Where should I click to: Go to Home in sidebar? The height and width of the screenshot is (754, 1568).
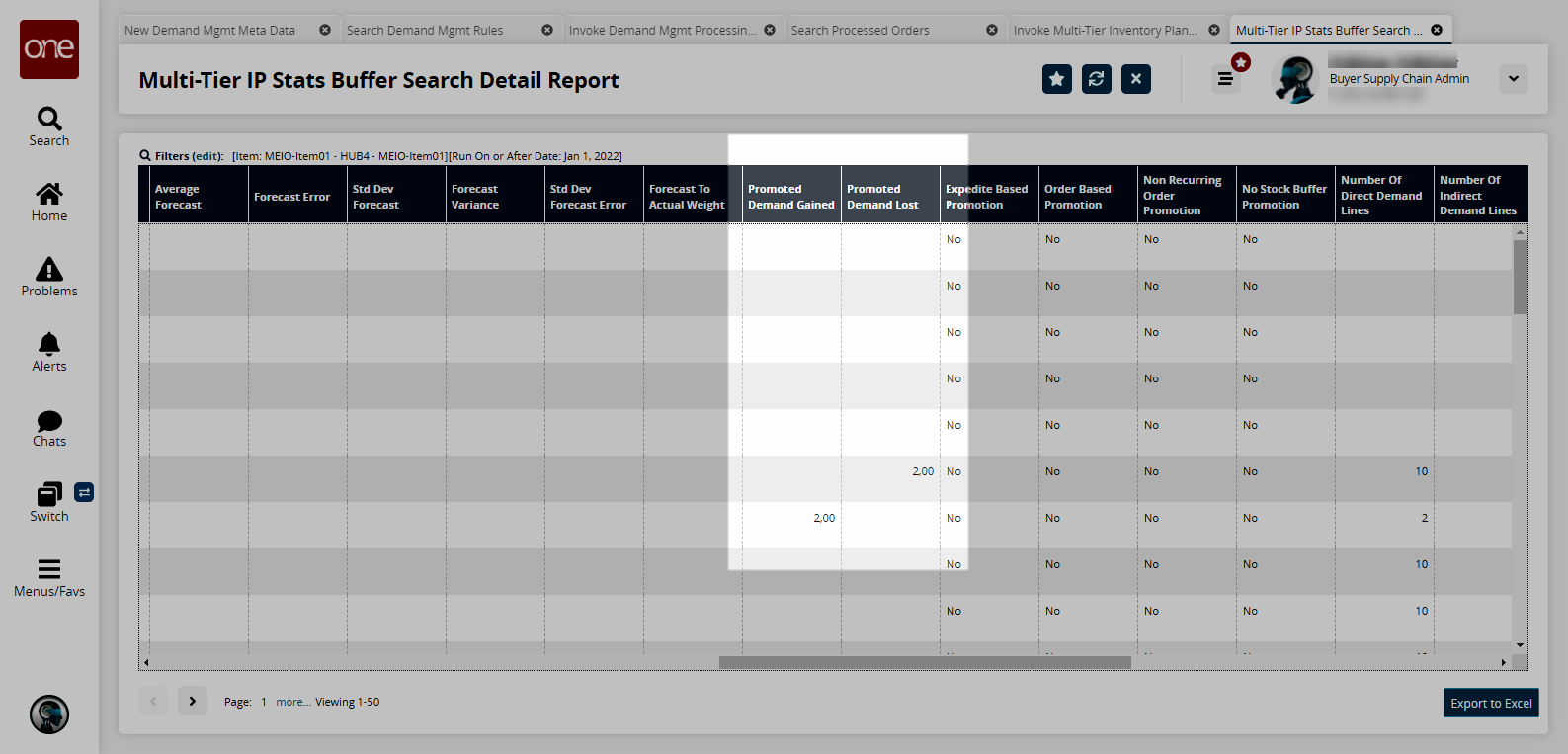click(x=49, y=201)
